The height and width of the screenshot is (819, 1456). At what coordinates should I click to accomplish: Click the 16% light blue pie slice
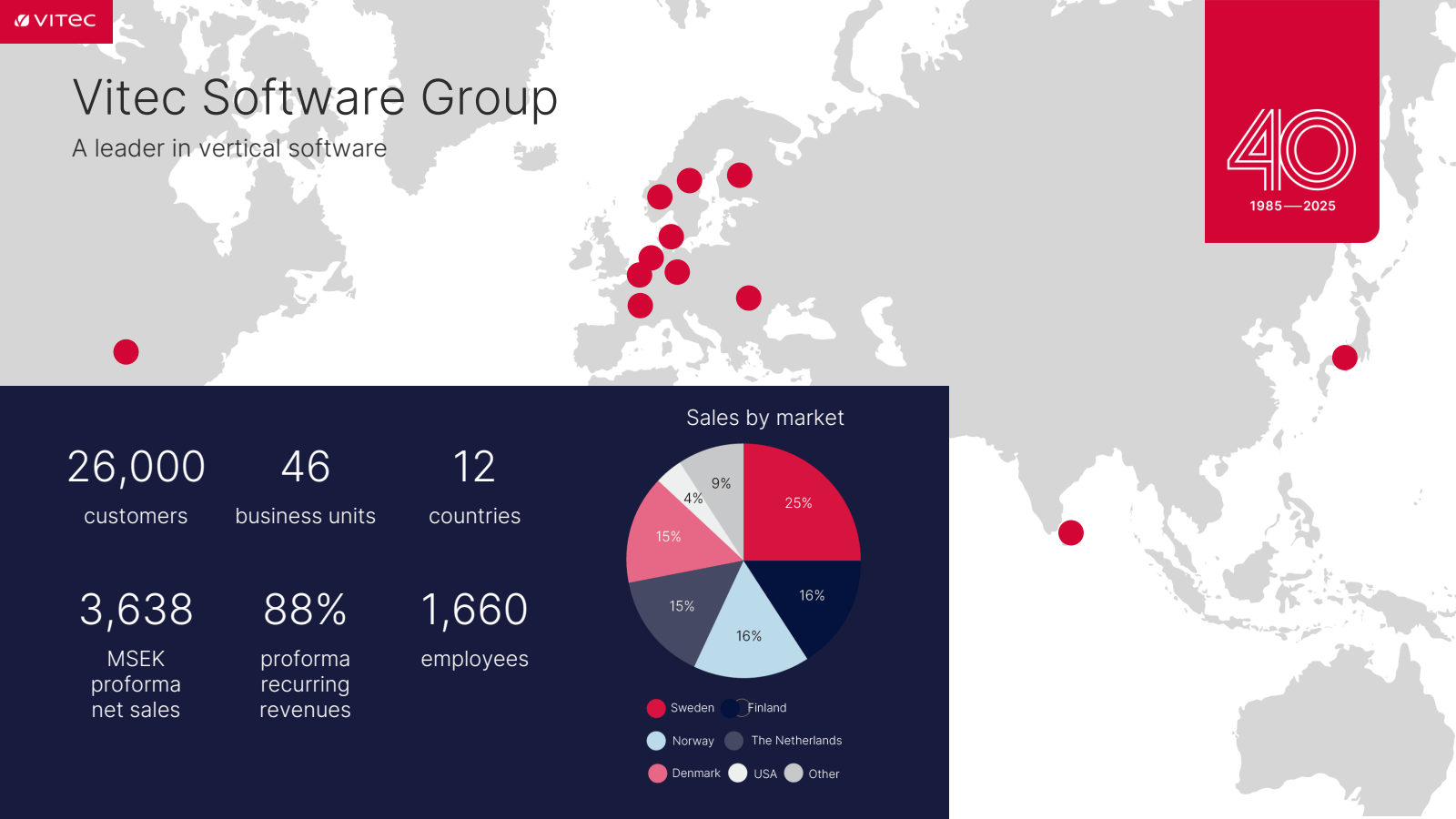tap(748, 637)
